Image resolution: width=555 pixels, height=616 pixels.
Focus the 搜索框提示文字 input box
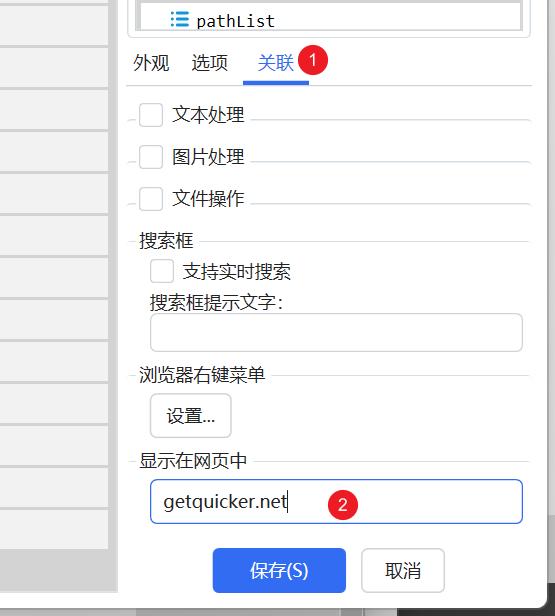tap(336, 332)
